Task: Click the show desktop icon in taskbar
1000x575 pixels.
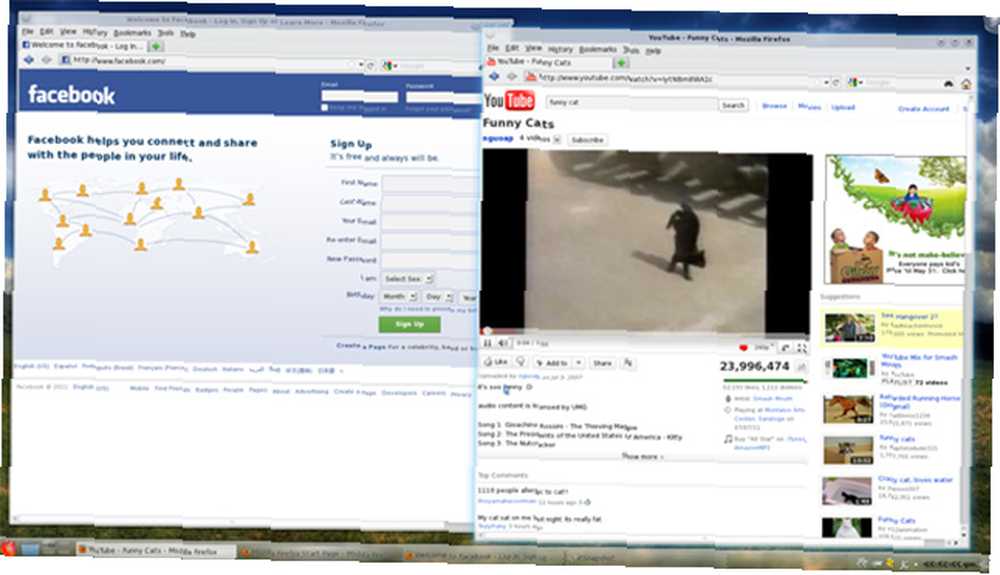Action: [29, 548]
